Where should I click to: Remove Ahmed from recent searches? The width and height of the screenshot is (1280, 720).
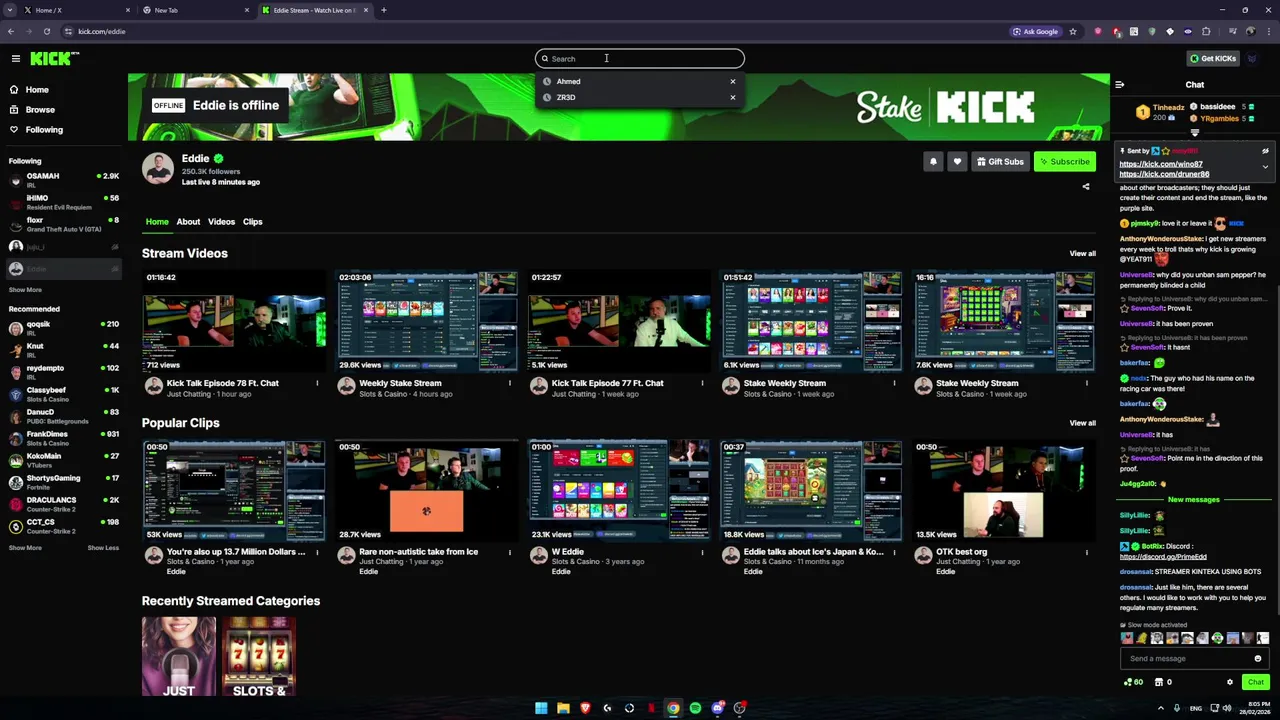(x=732, y=81)
